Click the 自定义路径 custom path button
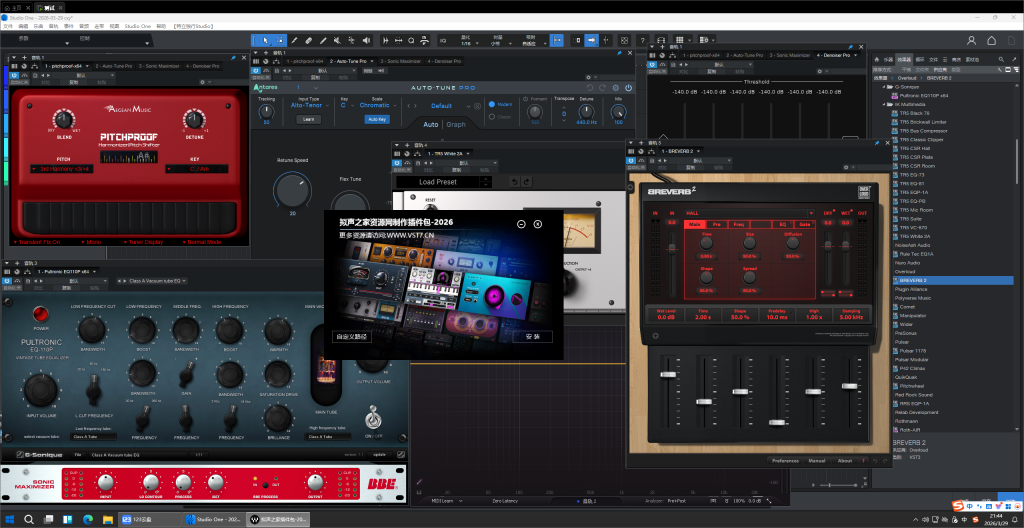 click(x=353, y=337)
